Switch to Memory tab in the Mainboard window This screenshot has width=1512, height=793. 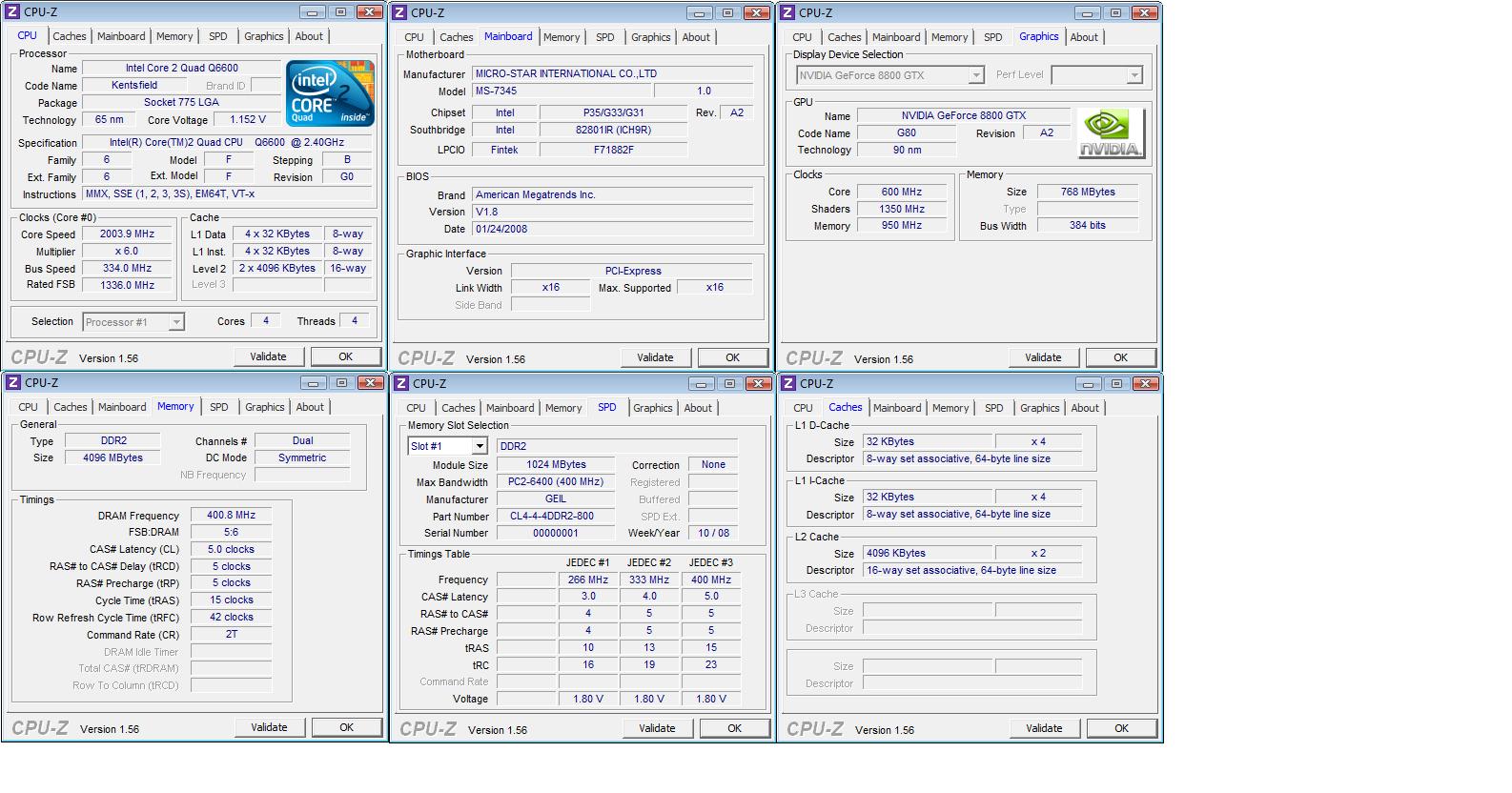click(562, 37)
